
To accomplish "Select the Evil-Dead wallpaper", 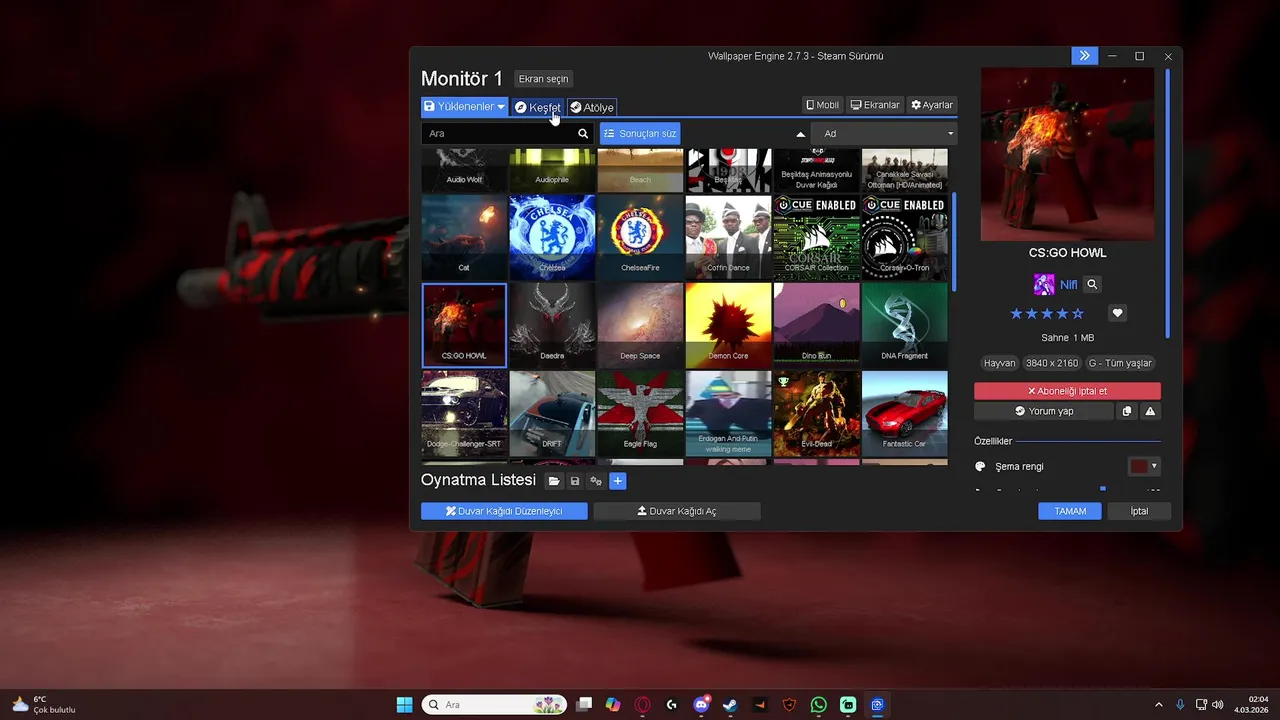I will coord(816,413).
